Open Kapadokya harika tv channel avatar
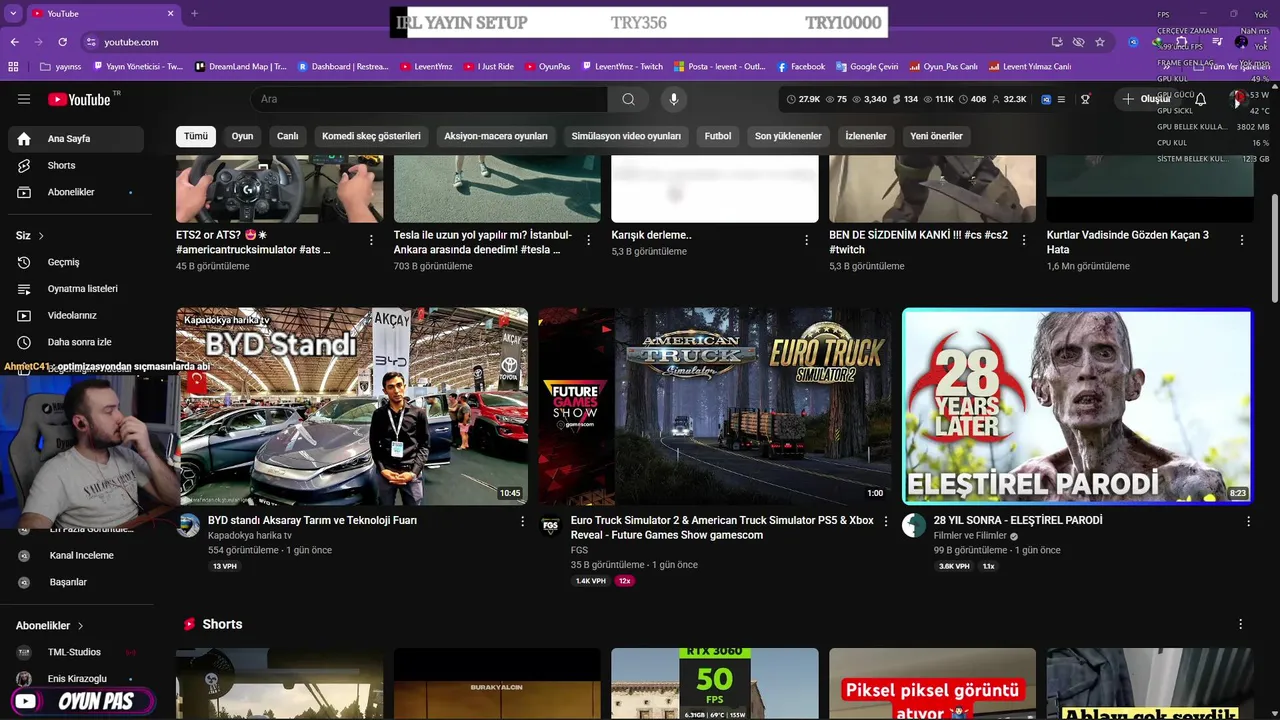Screen dimensions: 1280x720 pos(188,526)
